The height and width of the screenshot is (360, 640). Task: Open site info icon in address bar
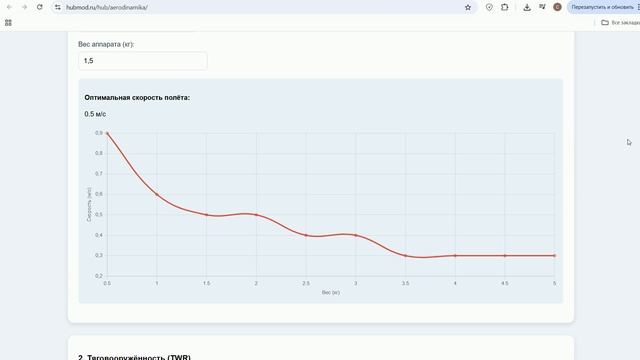[x=58, y=7]
